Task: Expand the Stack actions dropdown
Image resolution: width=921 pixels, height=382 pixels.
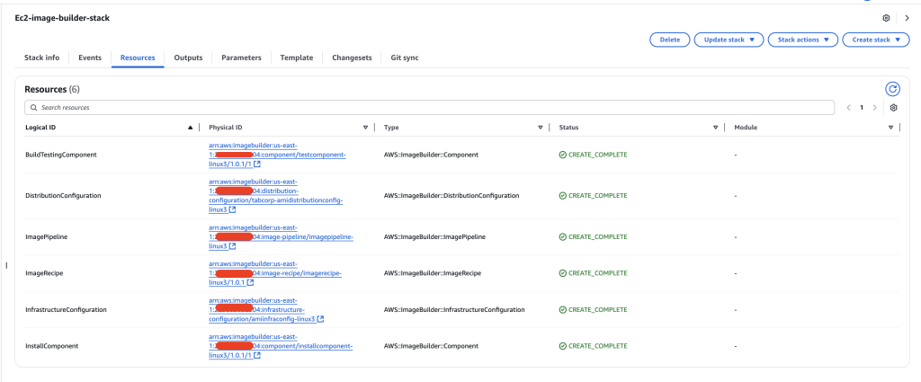Action: click(803, 40)
